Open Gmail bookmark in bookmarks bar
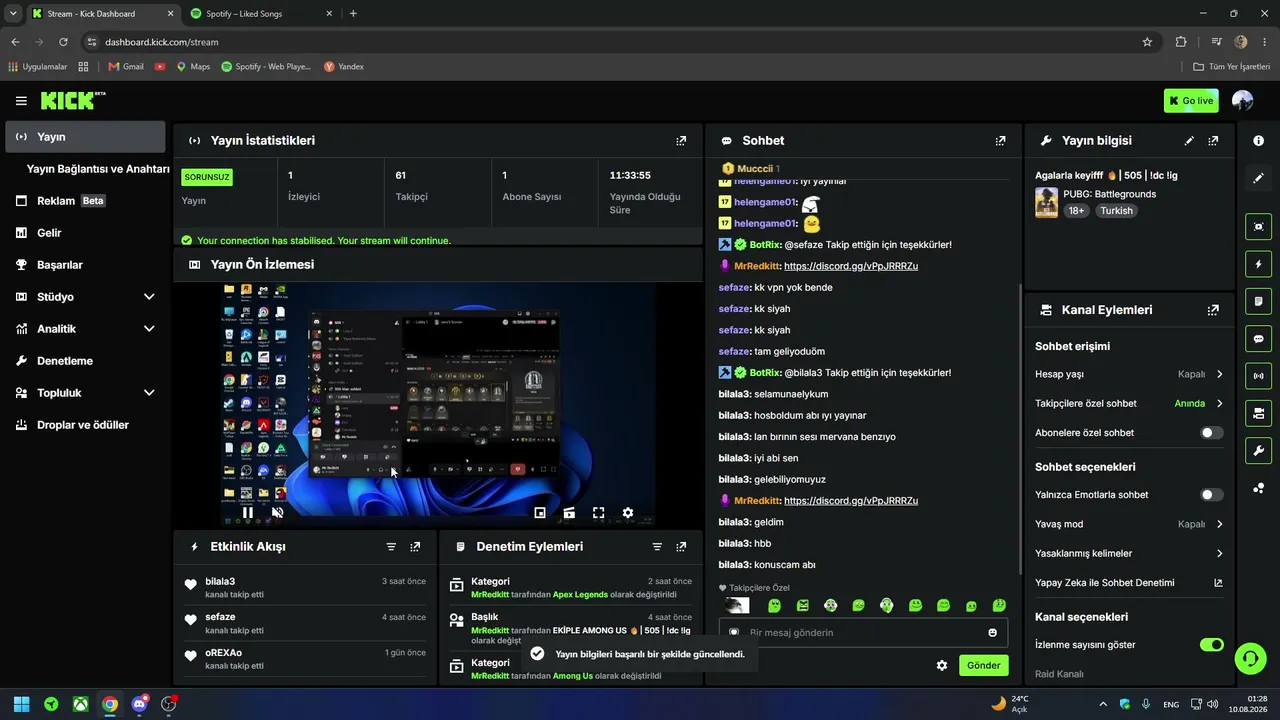The image size is (1280, 720). [x=126, y=67]
